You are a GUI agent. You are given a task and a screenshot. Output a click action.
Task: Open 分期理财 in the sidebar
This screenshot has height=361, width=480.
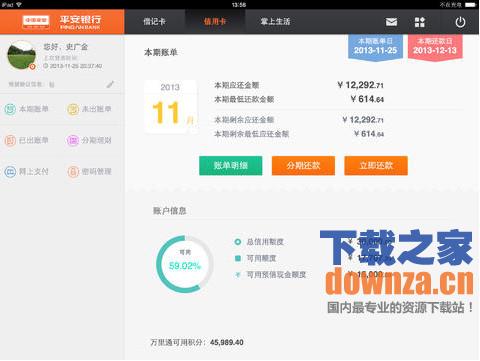pyautogui.click(x=89, y=140)
